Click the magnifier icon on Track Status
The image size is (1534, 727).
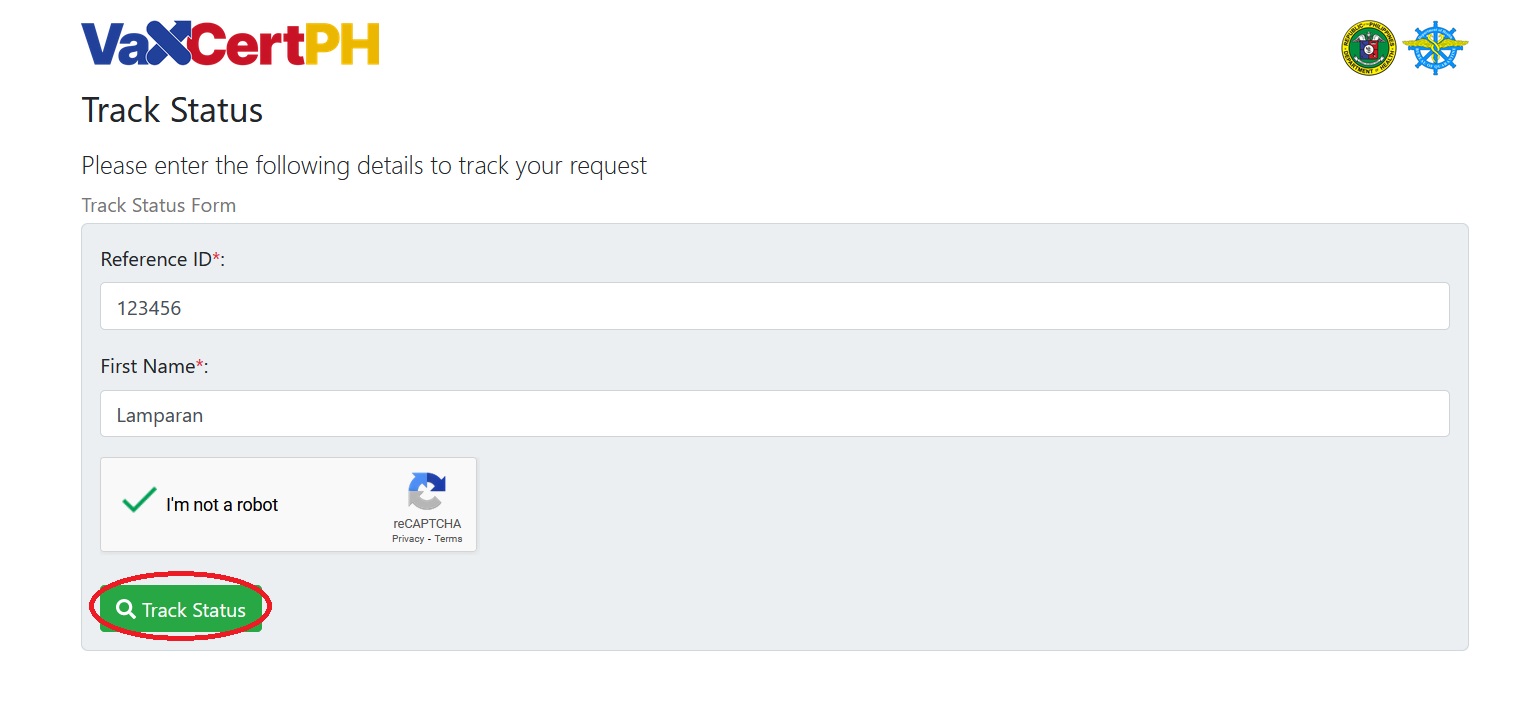pos(126,609)
